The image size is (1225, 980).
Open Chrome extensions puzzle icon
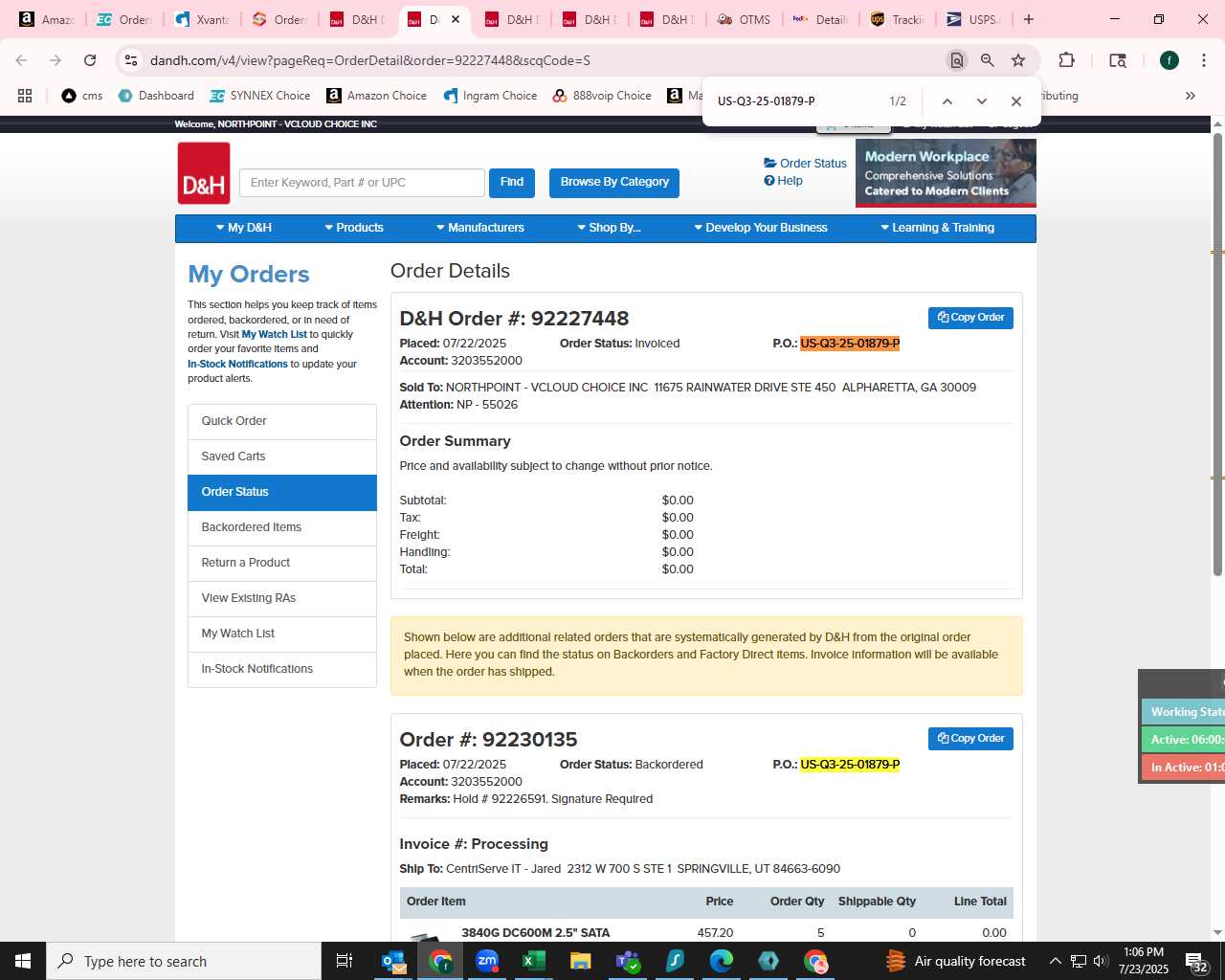pyautogui.click(x=1066, y=60)
